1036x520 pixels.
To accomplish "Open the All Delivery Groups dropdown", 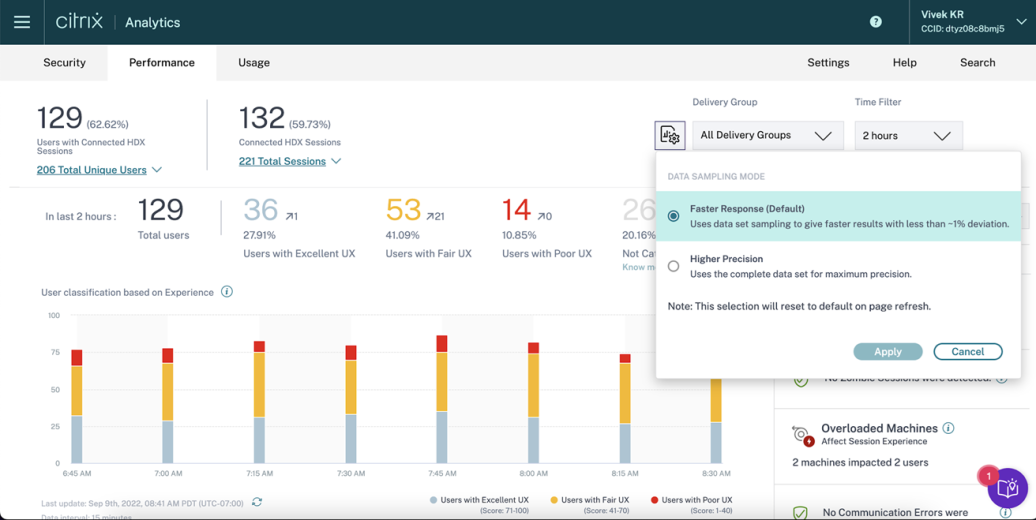I will 767,136.
